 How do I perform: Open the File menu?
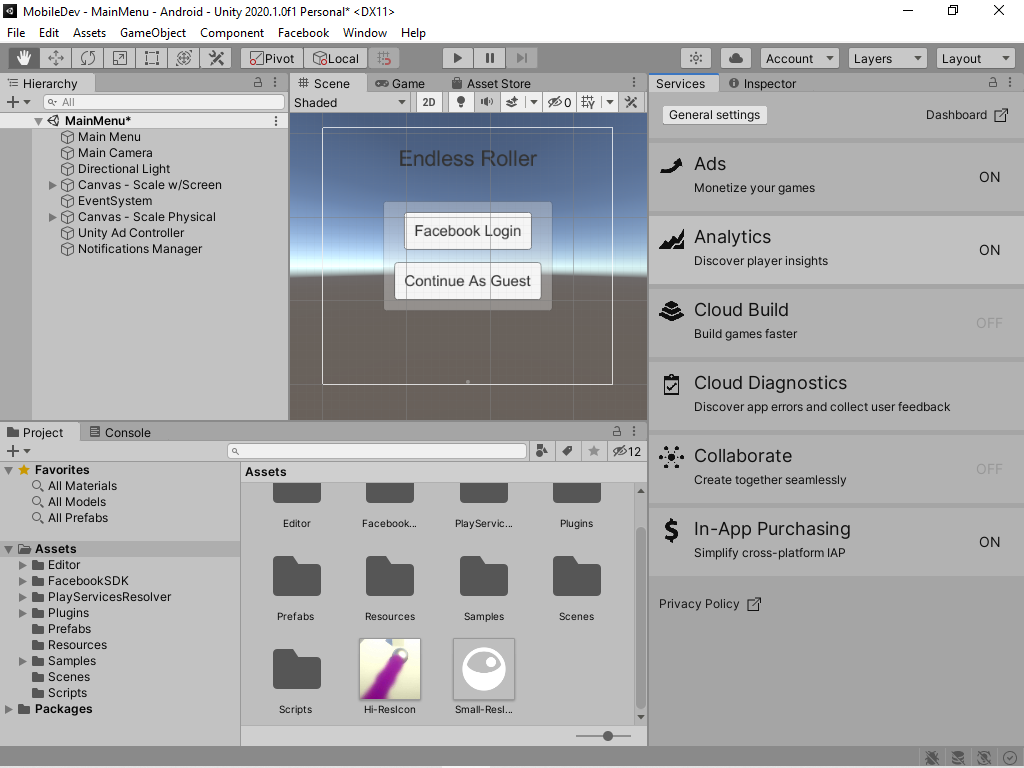(x=16, y=33)
